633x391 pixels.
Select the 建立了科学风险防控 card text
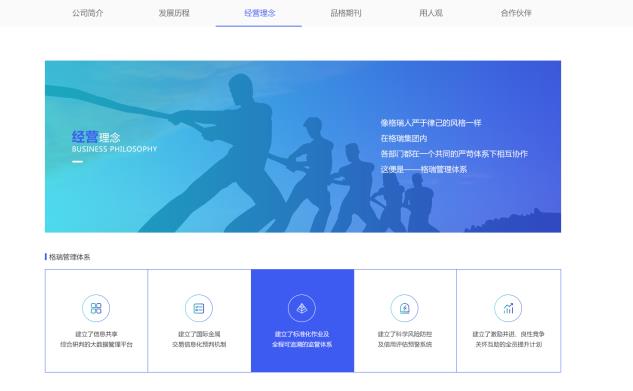pyautogui.click(x=405, y=339)
